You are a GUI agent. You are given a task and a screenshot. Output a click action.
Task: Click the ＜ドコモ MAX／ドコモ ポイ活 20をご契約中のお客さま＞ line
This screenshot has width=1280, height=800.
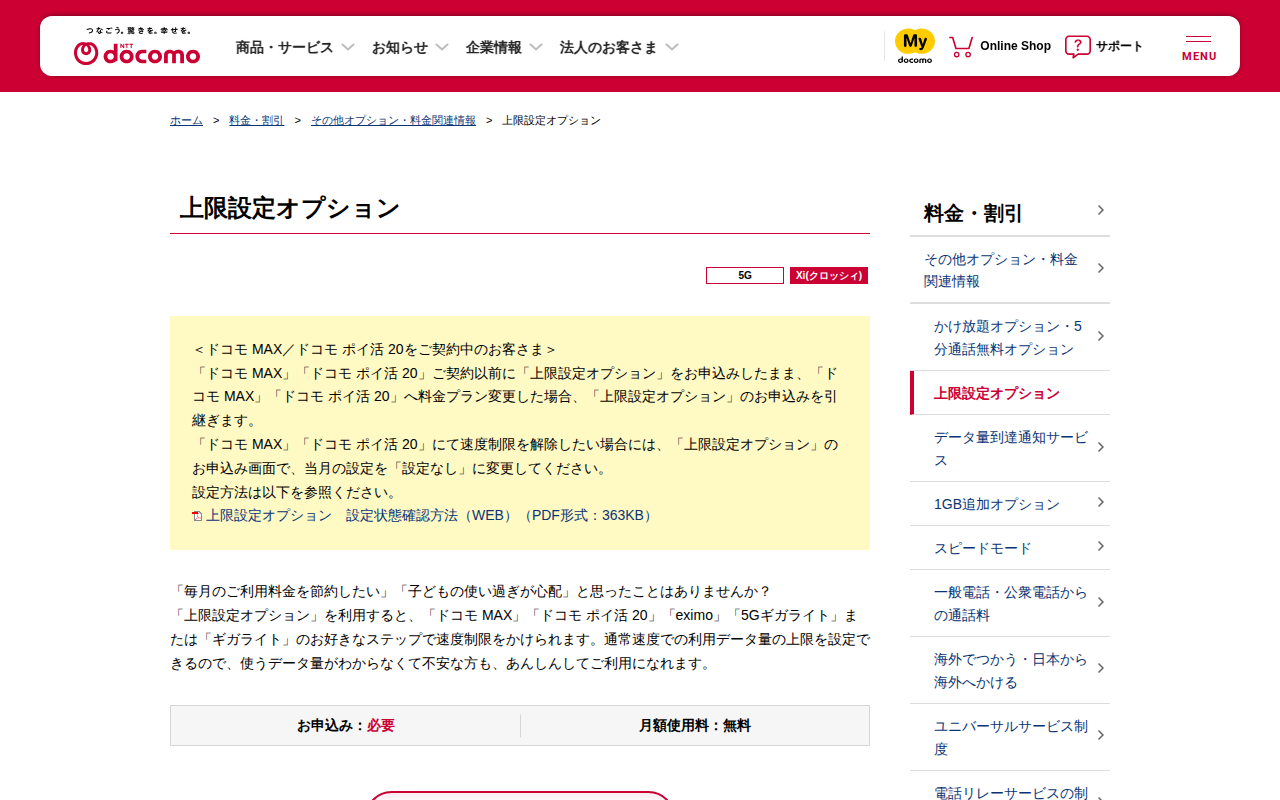pyautogui.click(x=374, y=349)
